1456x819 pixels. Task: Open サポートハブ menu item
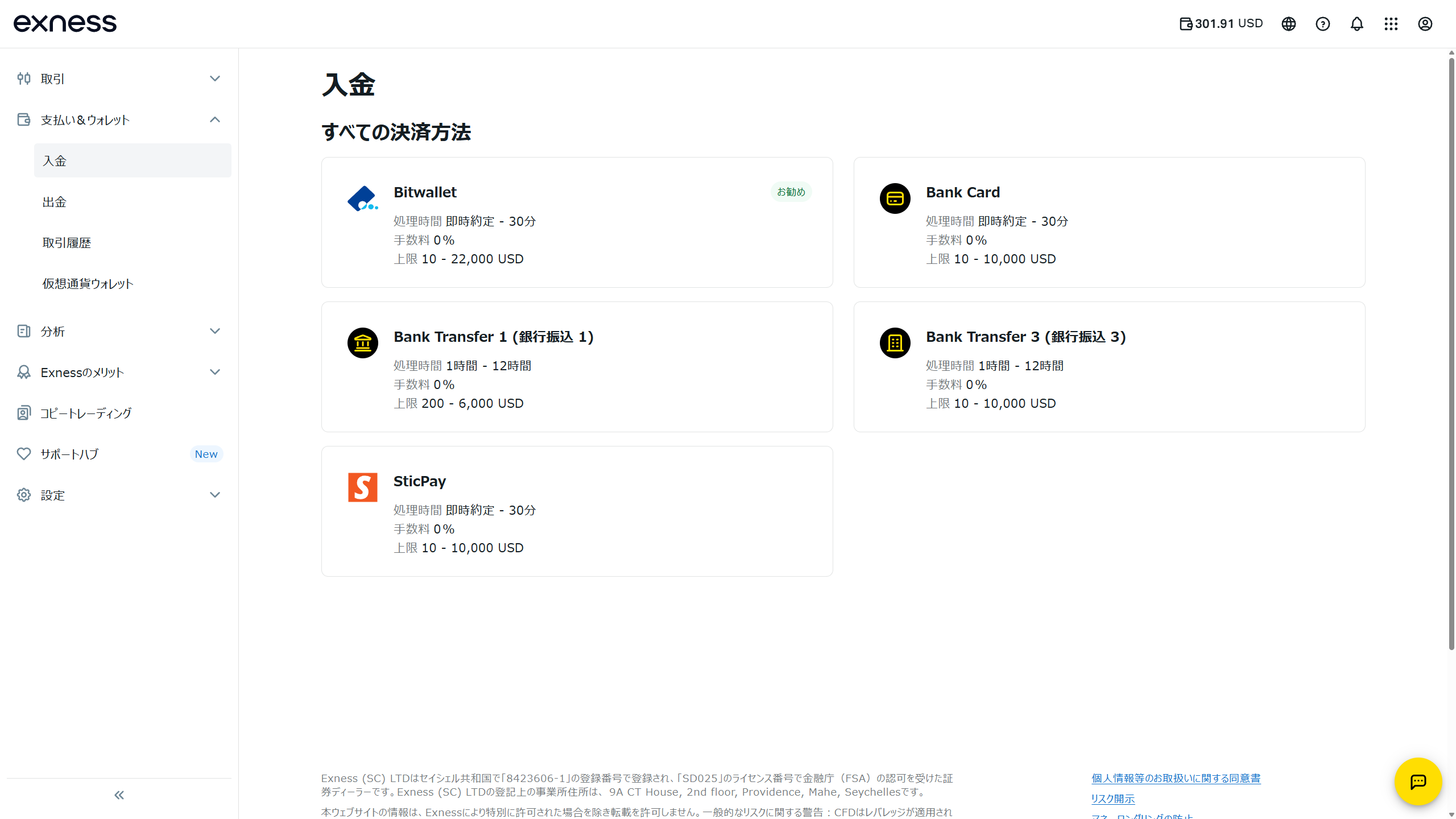119,454
